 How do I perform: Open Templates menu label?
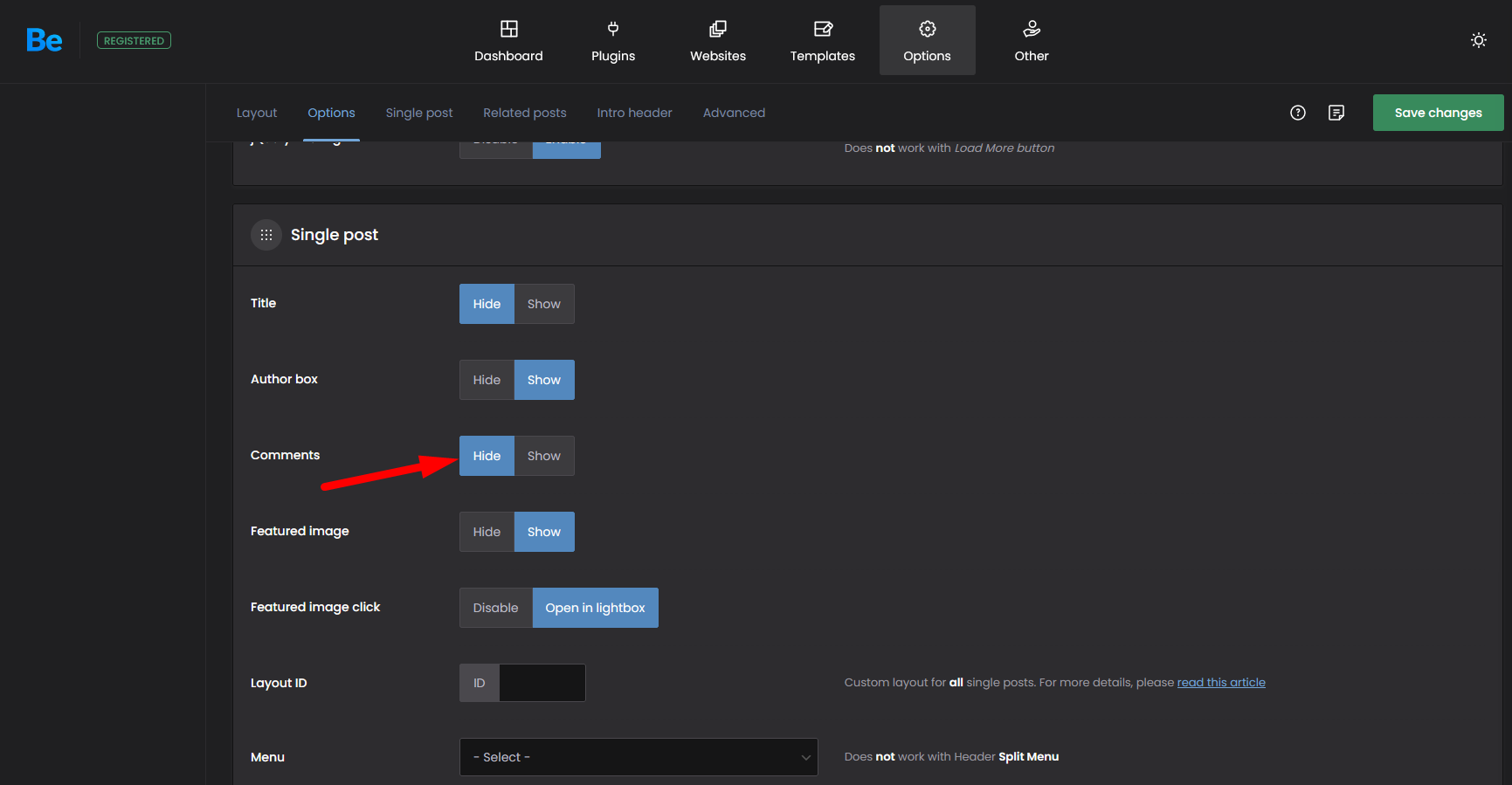[823, 56]
